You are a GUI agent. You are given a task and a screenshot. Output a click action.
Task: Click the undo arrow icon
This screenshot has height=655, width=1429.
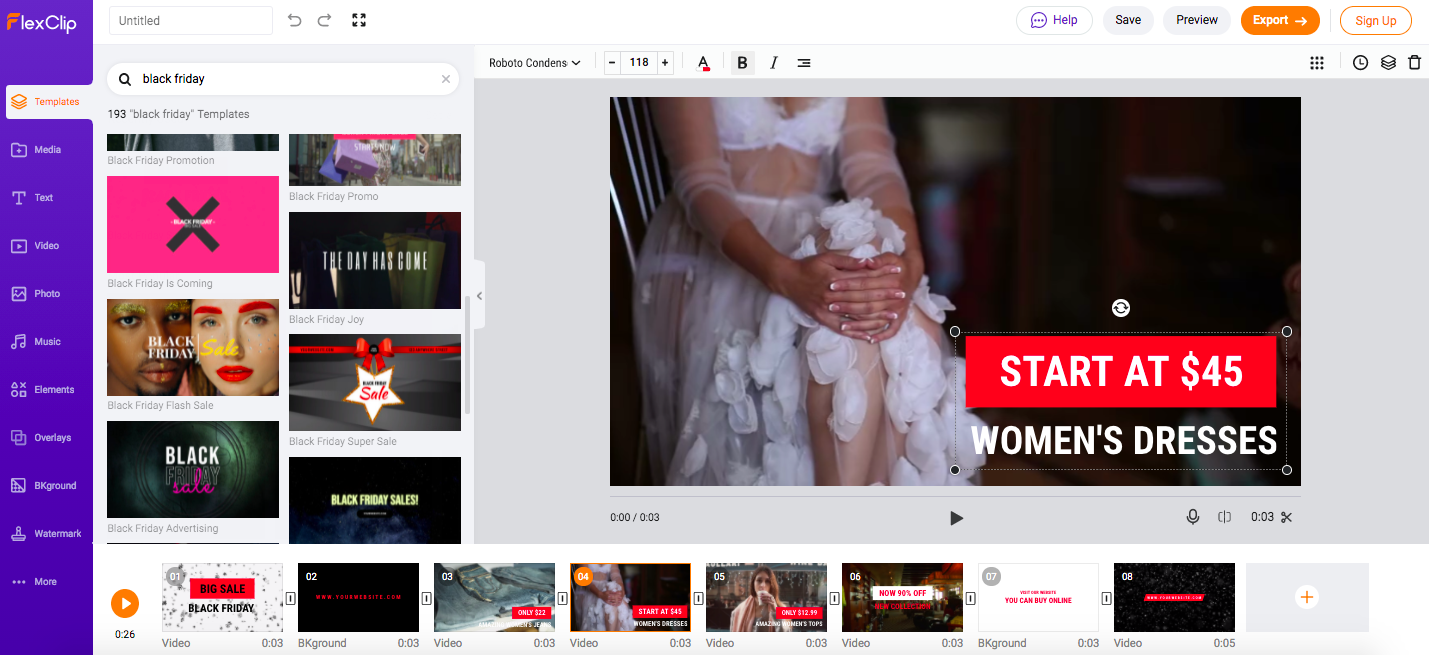click(294, 20)
